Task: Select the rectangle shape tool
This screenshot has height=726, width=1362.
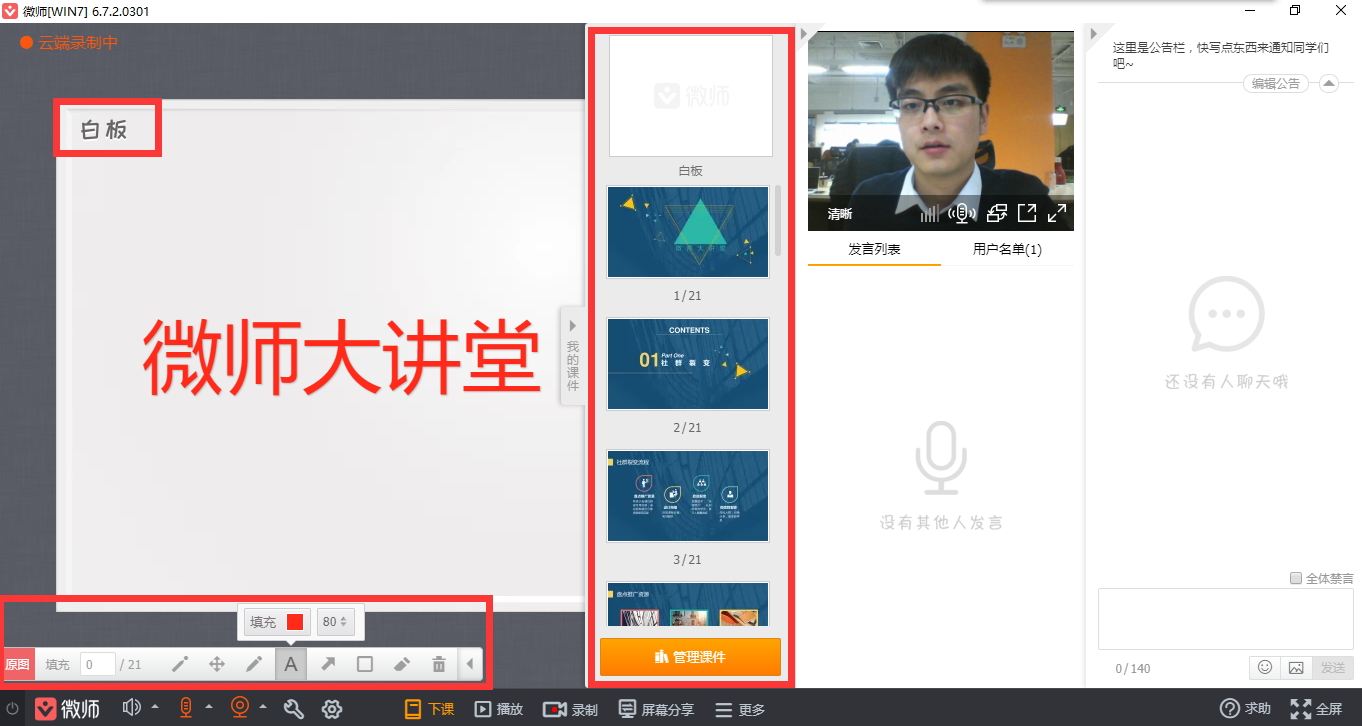Action: pos(365,664)
